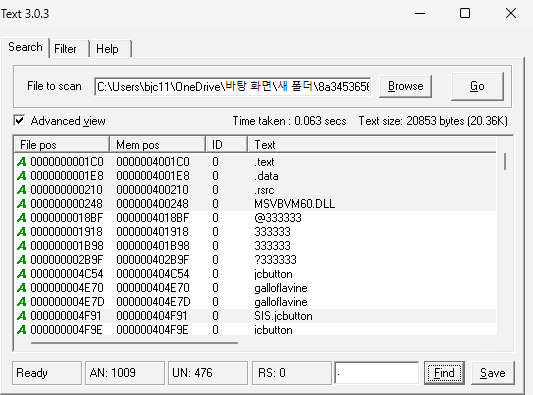Click the find text input field

[x=377, y=373]
